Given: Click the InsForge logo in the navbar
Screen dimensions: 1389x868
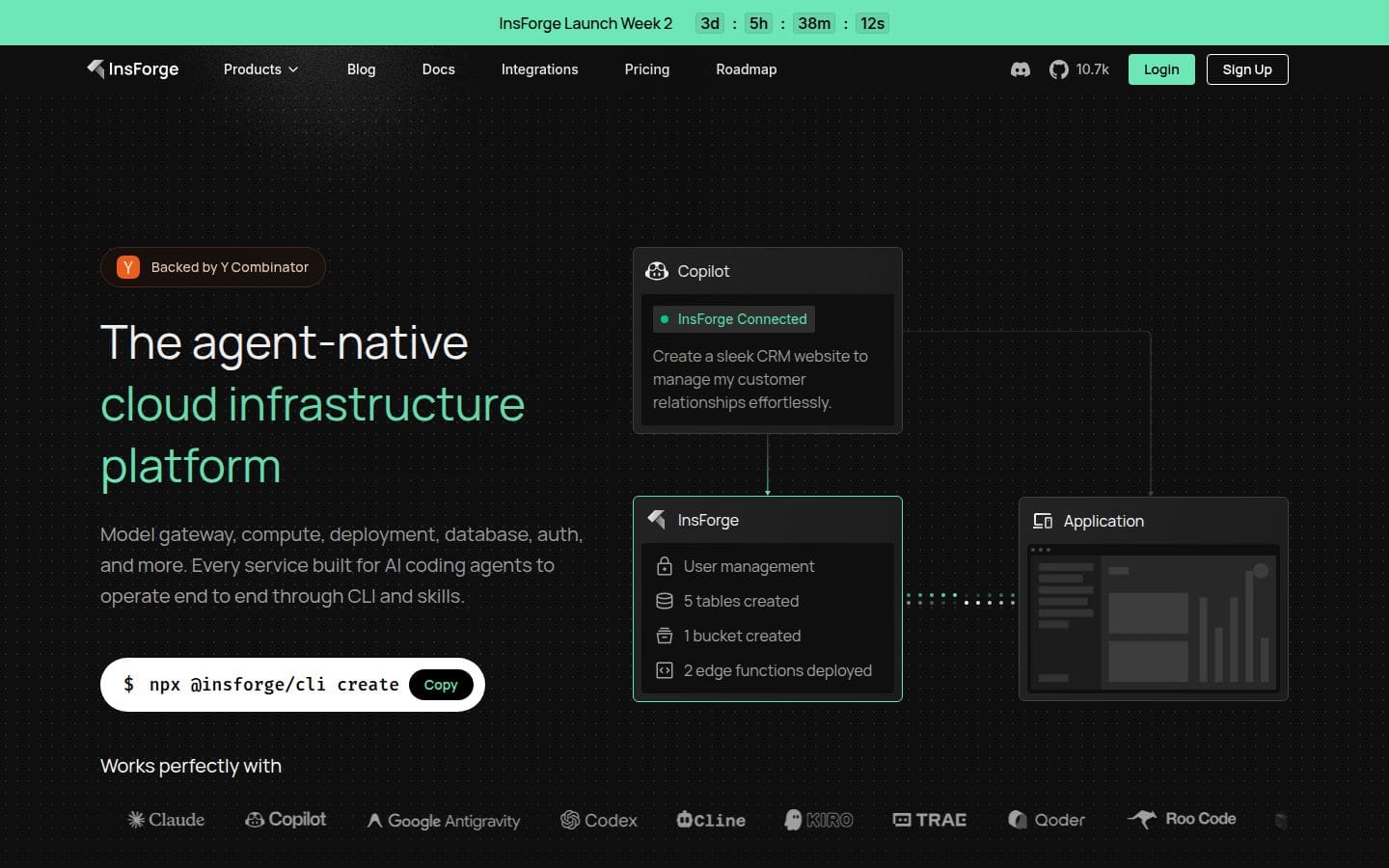Looking at the screenshot, I should click(133, 69).
